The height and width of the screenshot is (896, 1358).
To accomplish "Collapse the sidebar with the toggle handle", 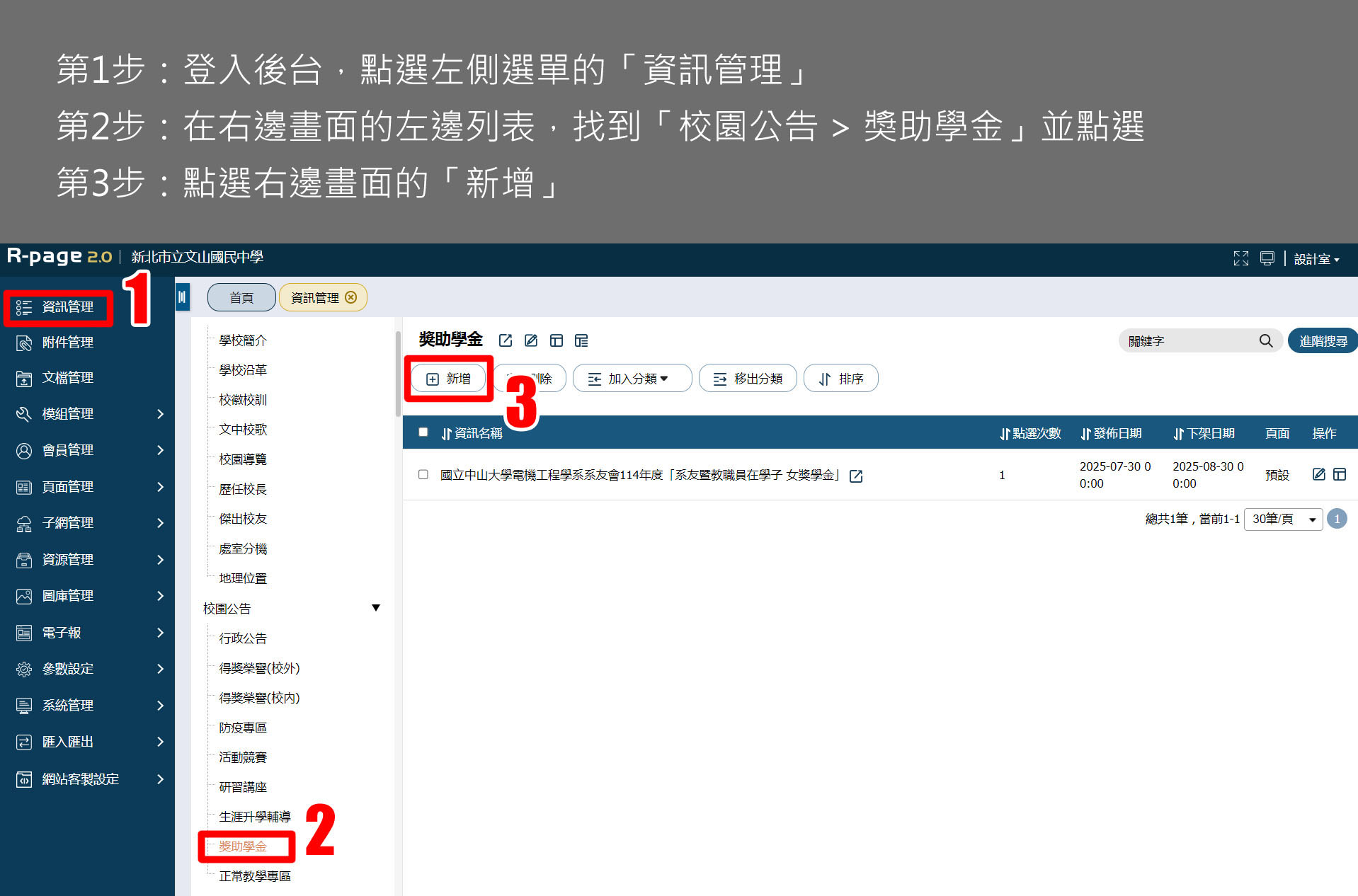I will 182,297.
